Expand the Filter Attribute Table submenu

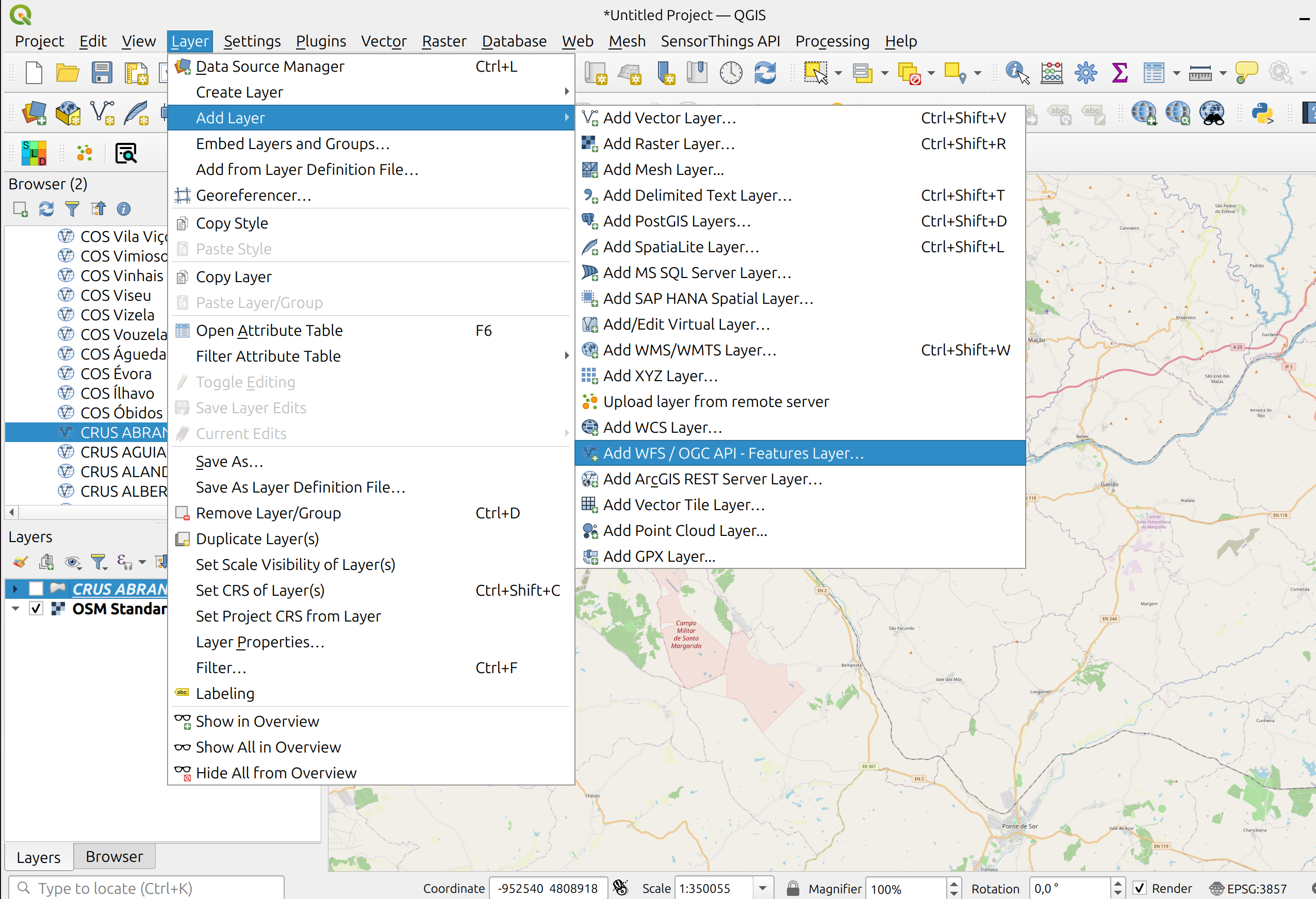point(371,356)
